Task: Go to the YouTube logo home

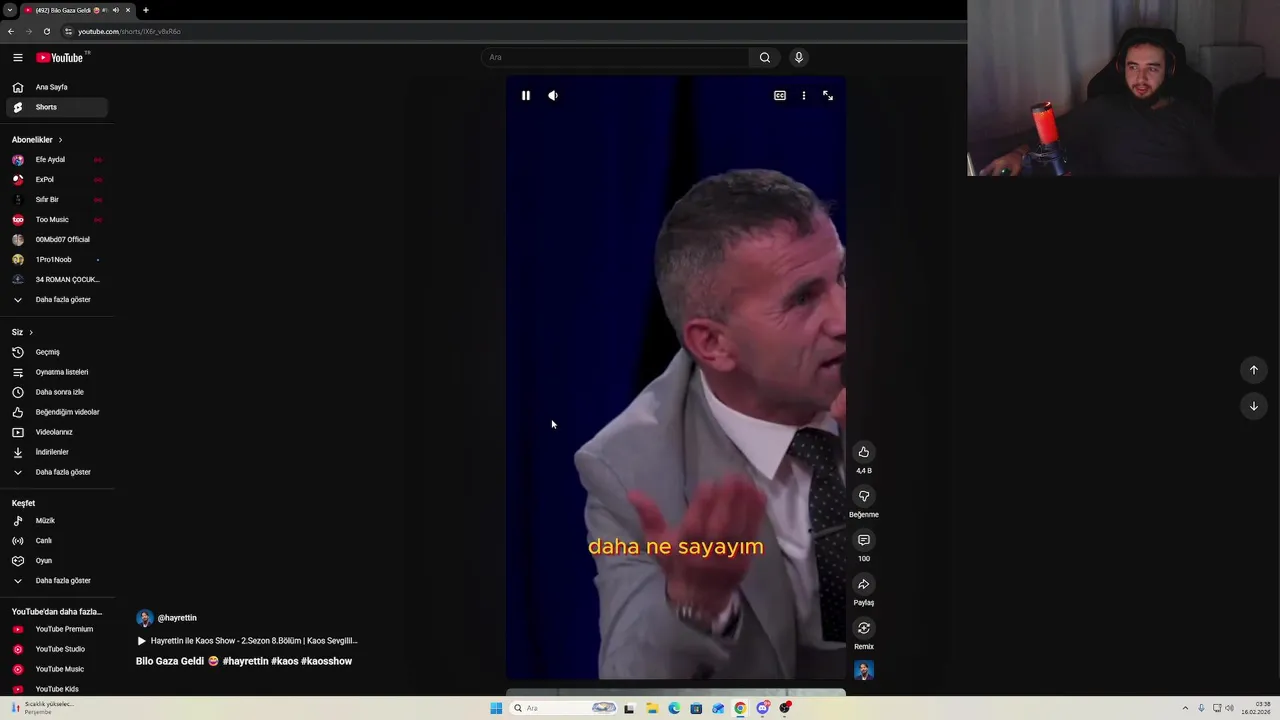Action: (61, 58)
